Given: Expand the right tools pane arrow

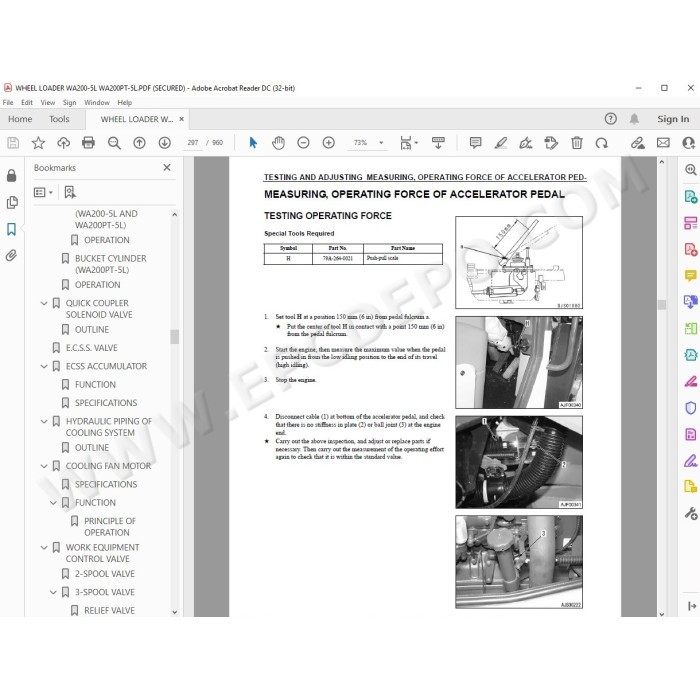Looking at the screenshot, I should tap(692, 606).
